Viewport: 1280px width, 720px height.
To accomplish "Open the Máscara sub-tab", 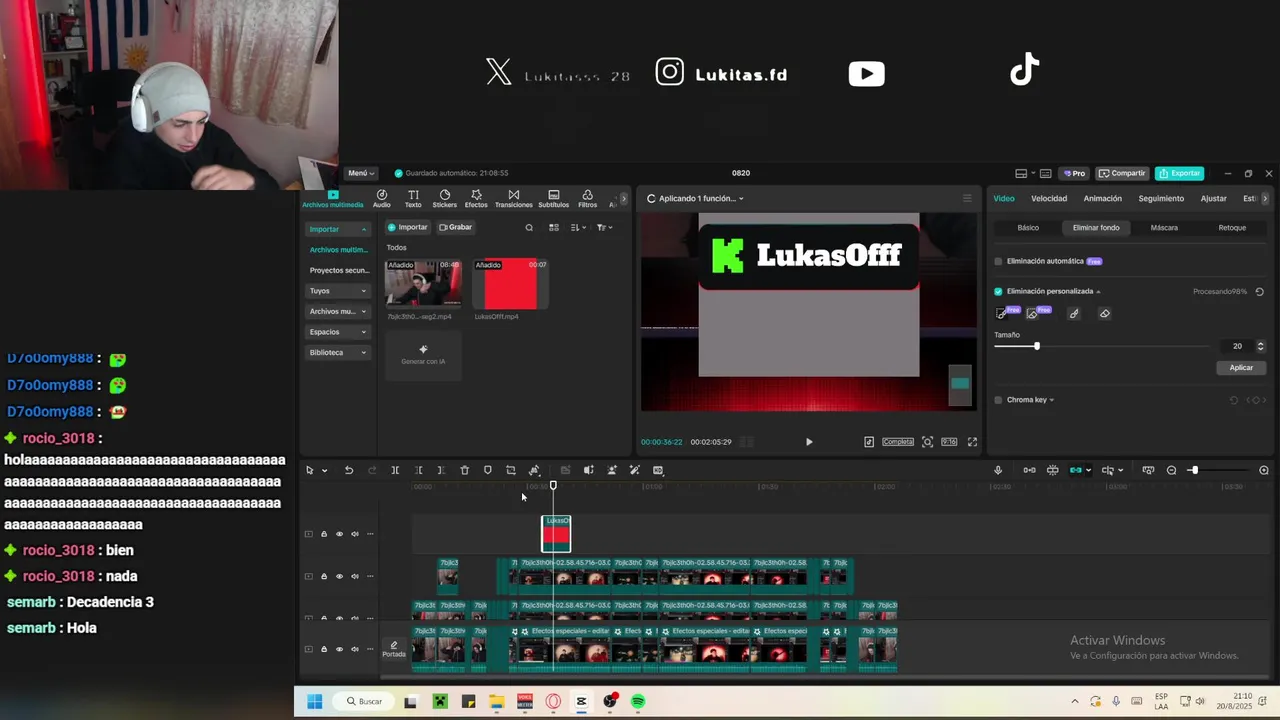I will pyautogui.click(x=1164, y=228).
